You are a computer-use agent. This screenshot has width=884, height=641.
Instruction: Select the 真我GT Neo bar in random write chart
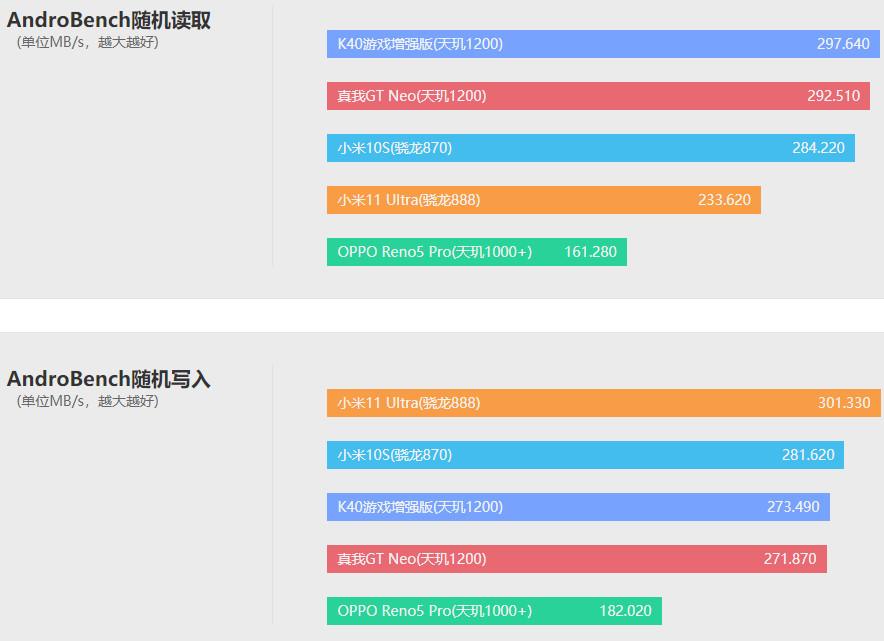coord(577,559)
